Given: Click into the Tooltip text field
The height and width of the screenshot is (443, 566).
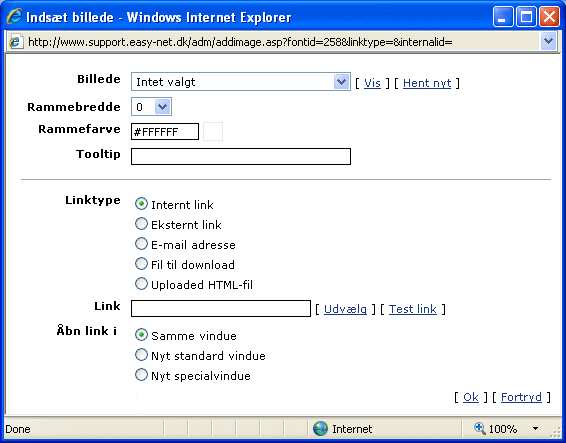Looking at the screenshot, I should (x=241, y=156).
